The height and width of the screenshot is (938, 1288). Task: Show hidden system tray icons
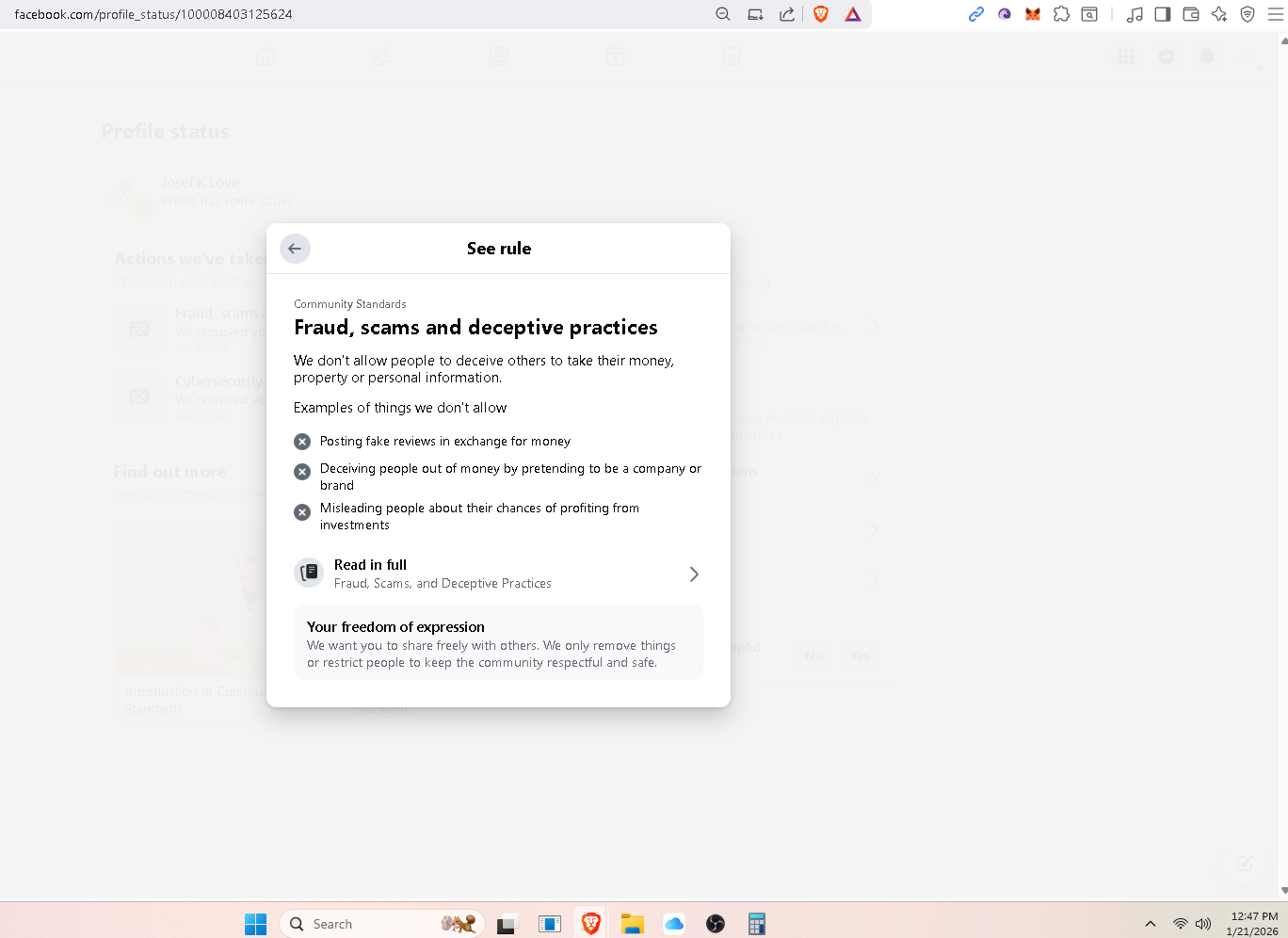(x=1150, y=924)
